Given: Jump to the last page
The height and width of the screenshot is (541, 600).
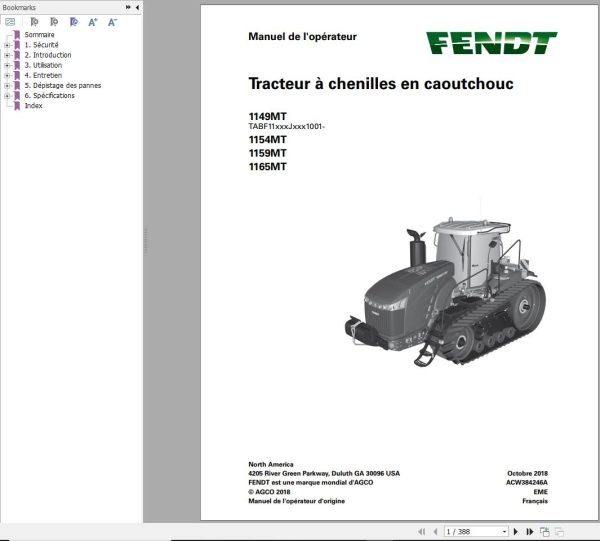Looking at the screenshot, I should click(x=530, y=531).
